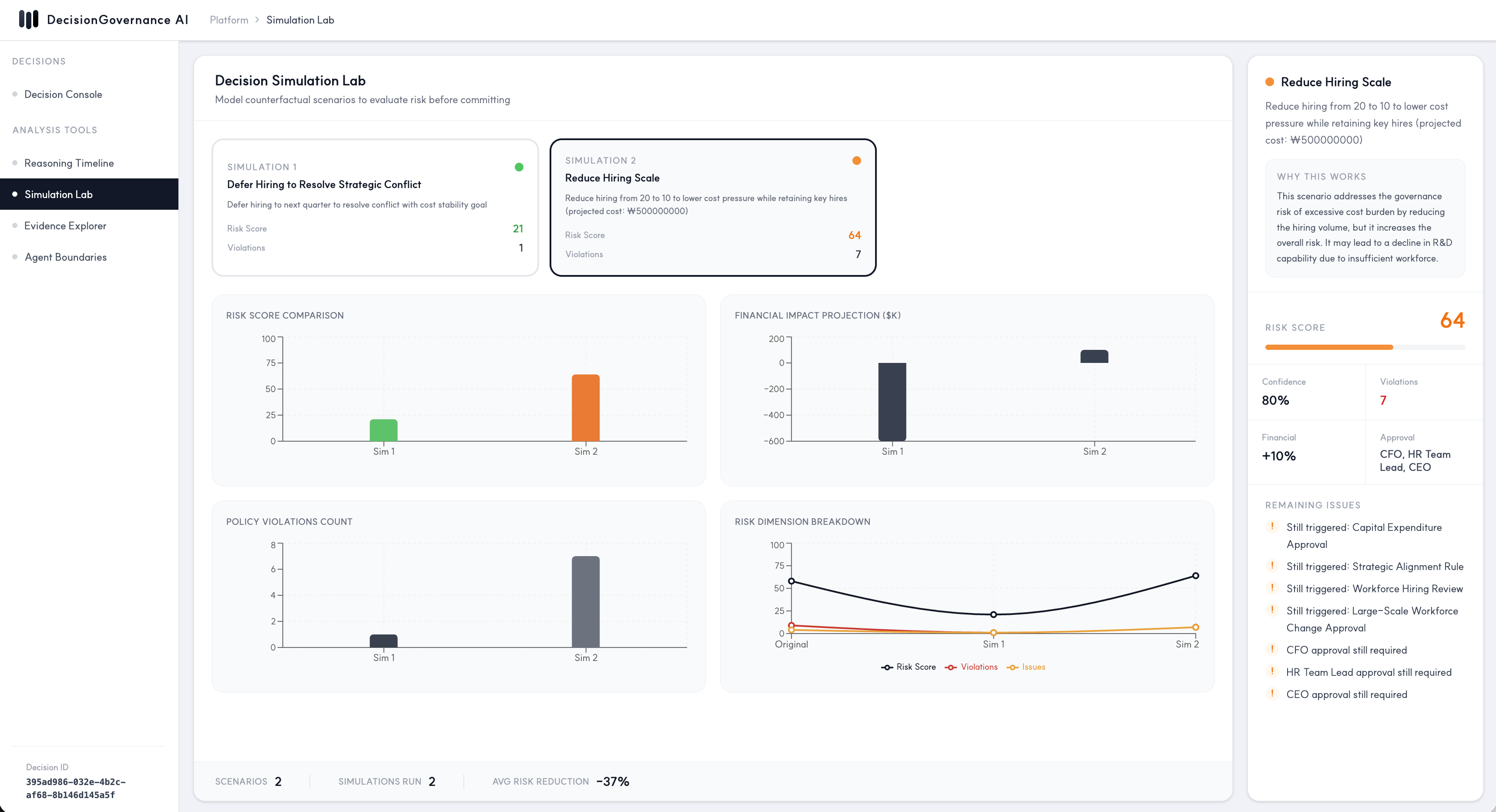Click the DecisionGovernance AI logo icon
The image size is (1496, 812).
[x=28, y=20]
